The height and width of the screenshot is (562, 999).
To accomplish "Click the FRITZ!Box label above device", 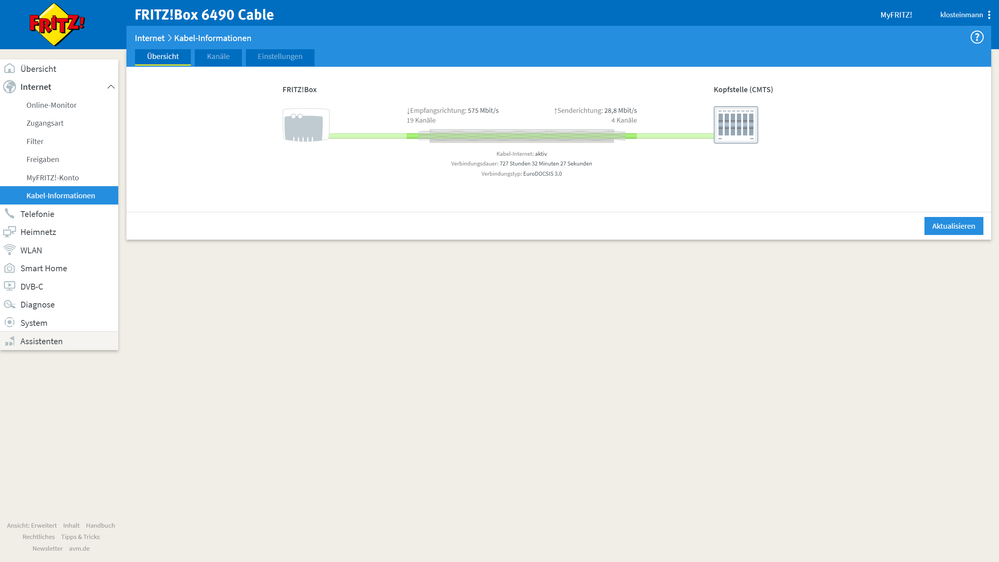I will (299, 90).
